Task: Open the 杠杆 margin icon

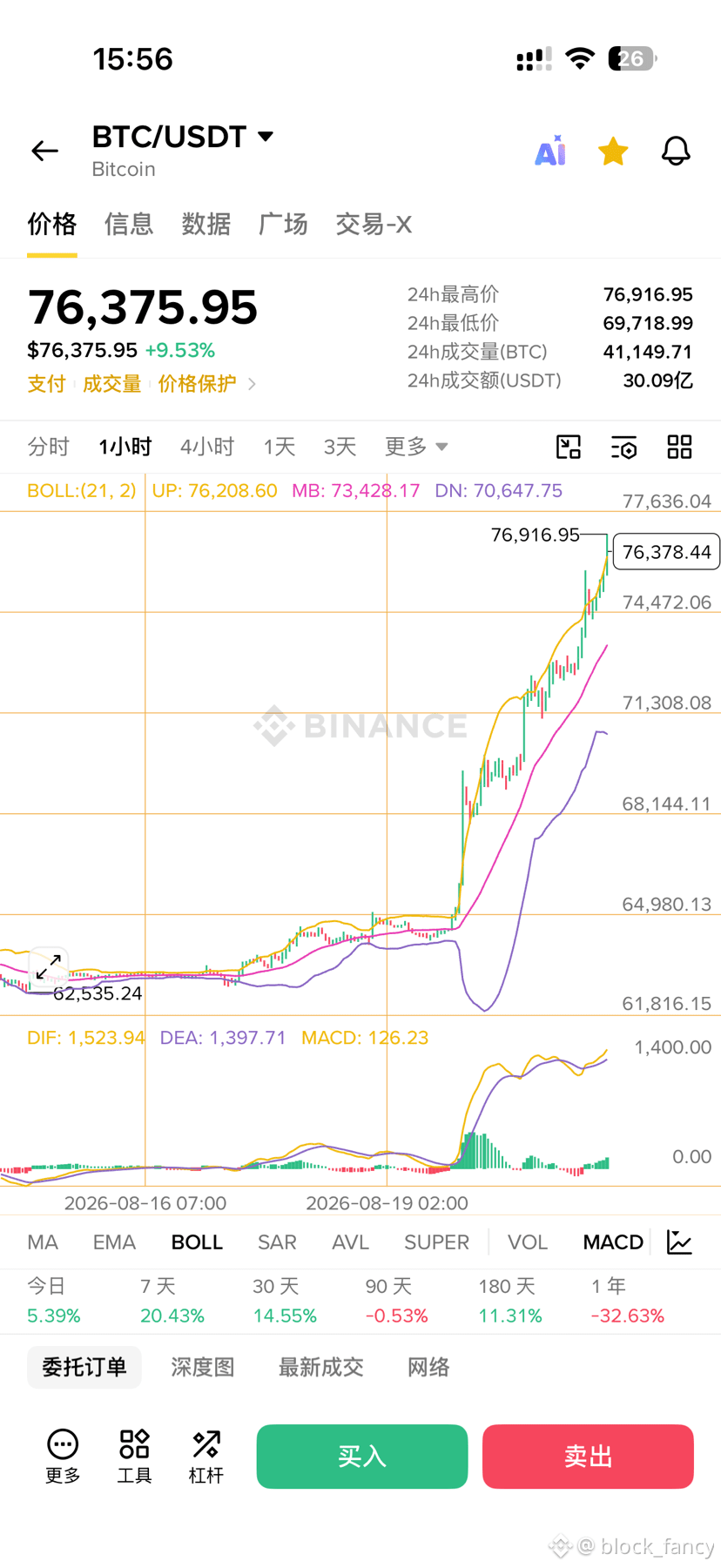Action: point(206,1457)
